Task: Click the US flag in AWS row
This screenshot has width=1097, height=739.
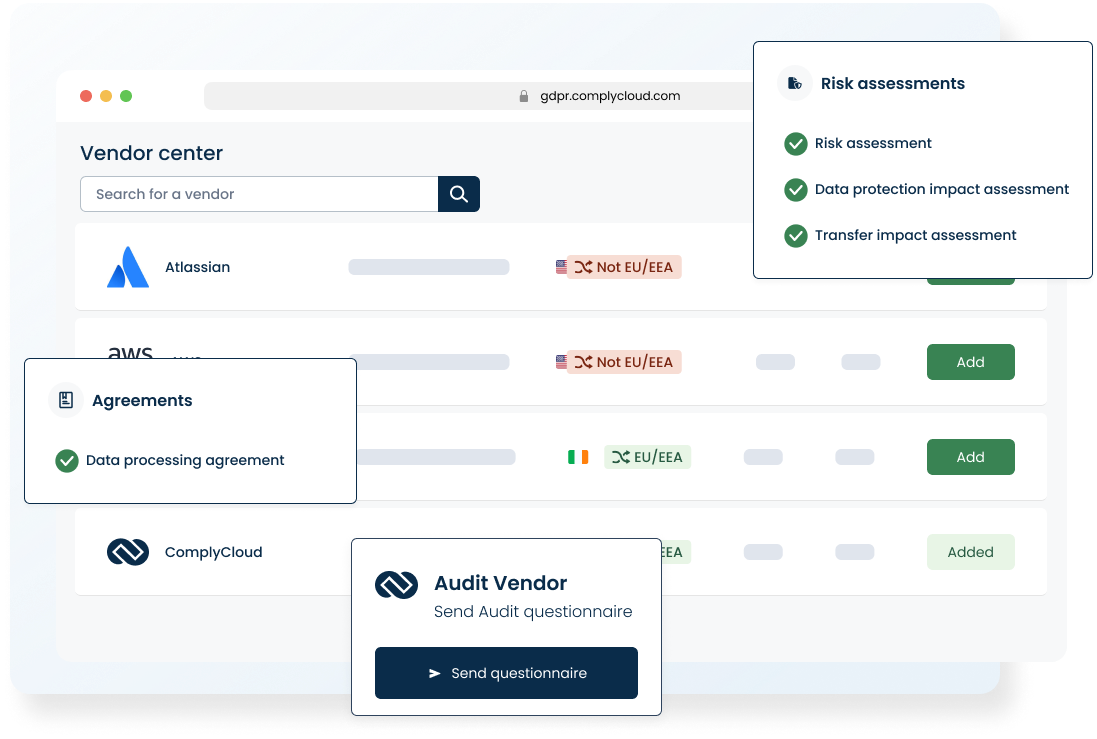Action: click(x=561, y=362)
